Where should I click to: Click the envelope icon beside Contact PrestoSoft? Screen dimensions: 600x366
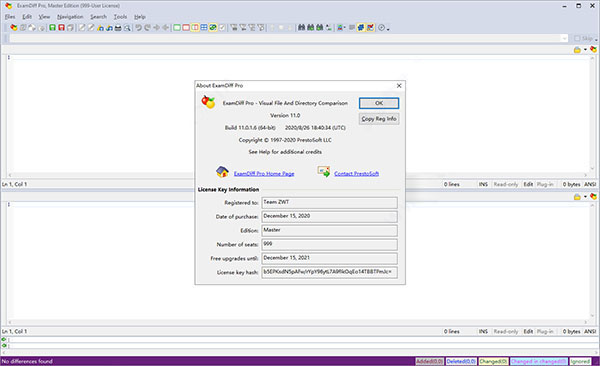323,172
